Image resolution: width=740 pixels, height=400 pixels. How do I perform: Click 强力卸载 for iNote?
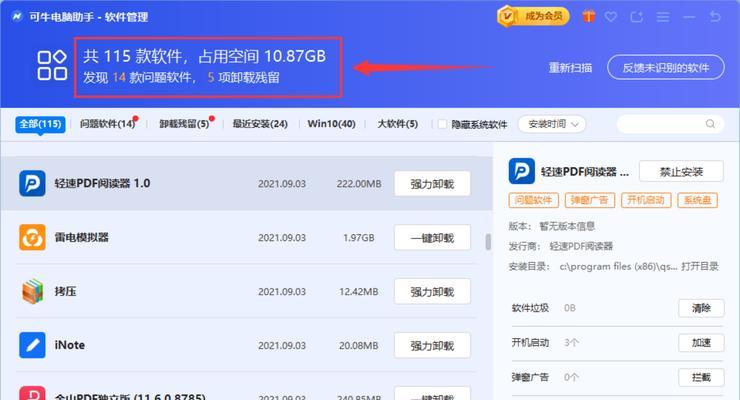pyautogui.click(x=432, y=345)
